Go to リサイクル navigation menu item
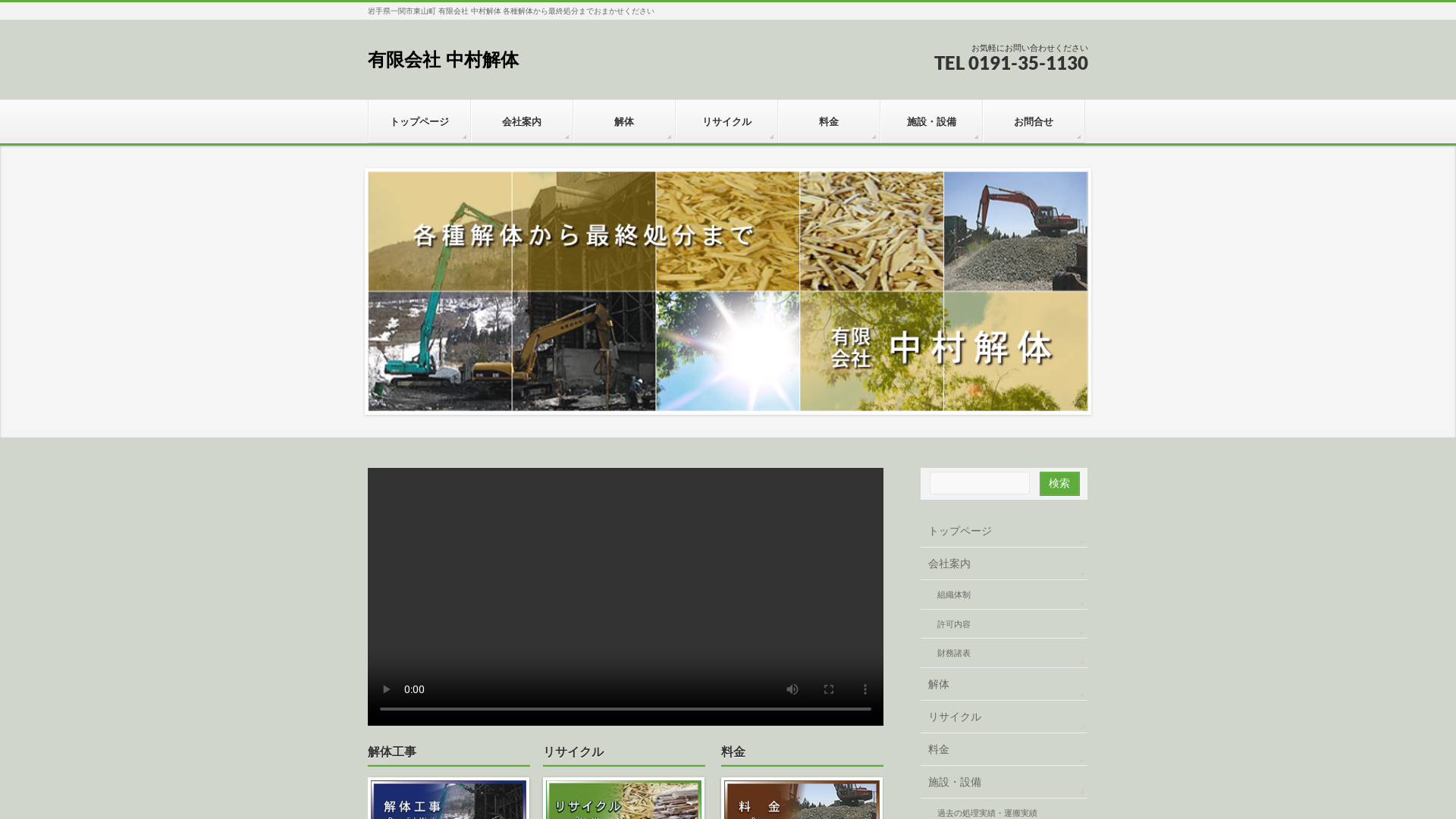This screenshot has height=819, width=1456. [x=726, y=121]
